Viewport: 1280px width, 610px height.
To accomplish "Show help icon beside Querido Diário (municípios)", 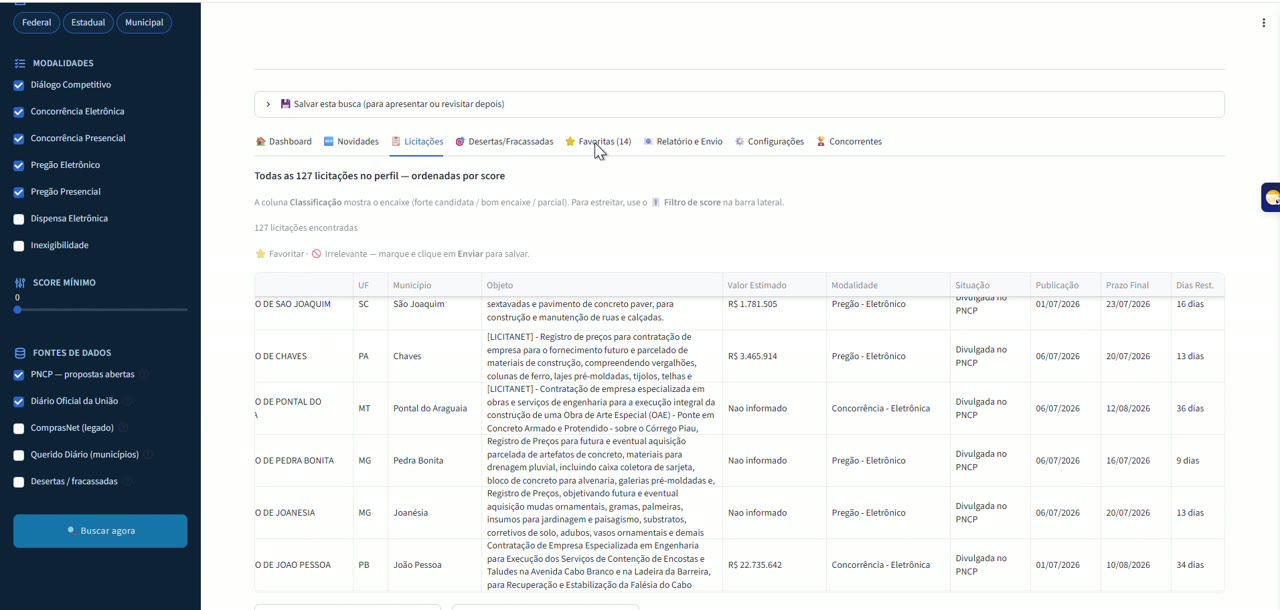I will pos(148,455).
